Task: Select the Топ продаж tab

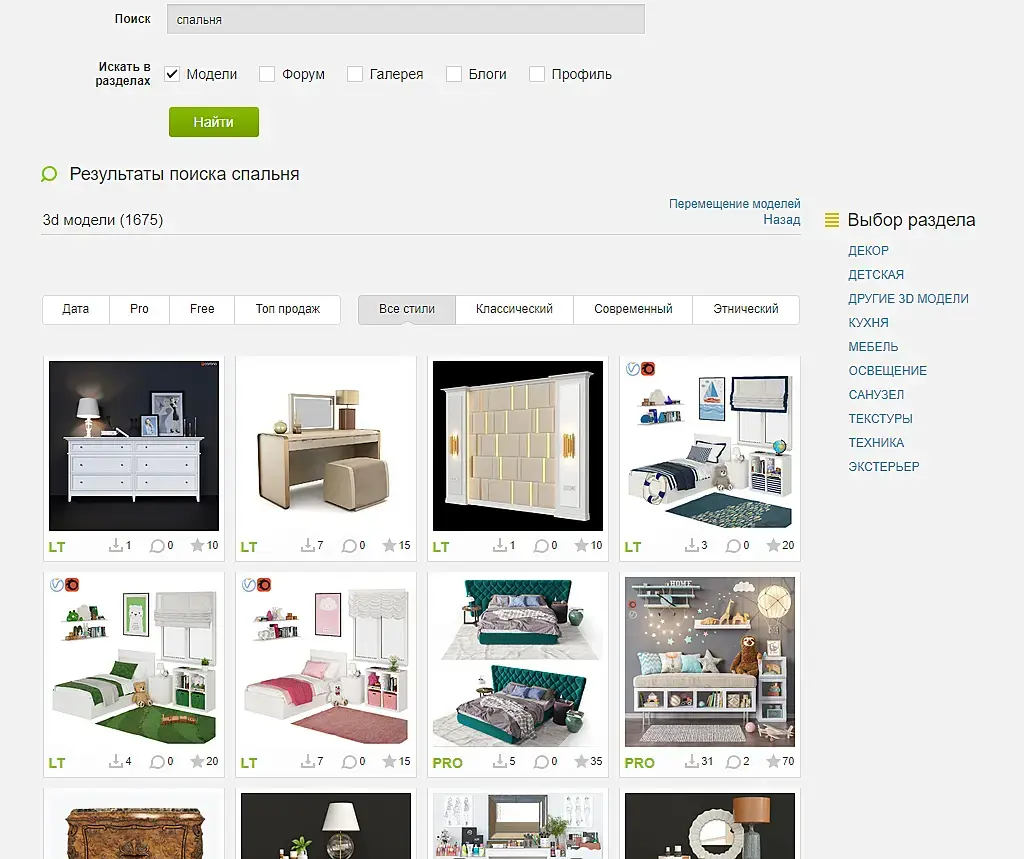Action: pos(287,309)
